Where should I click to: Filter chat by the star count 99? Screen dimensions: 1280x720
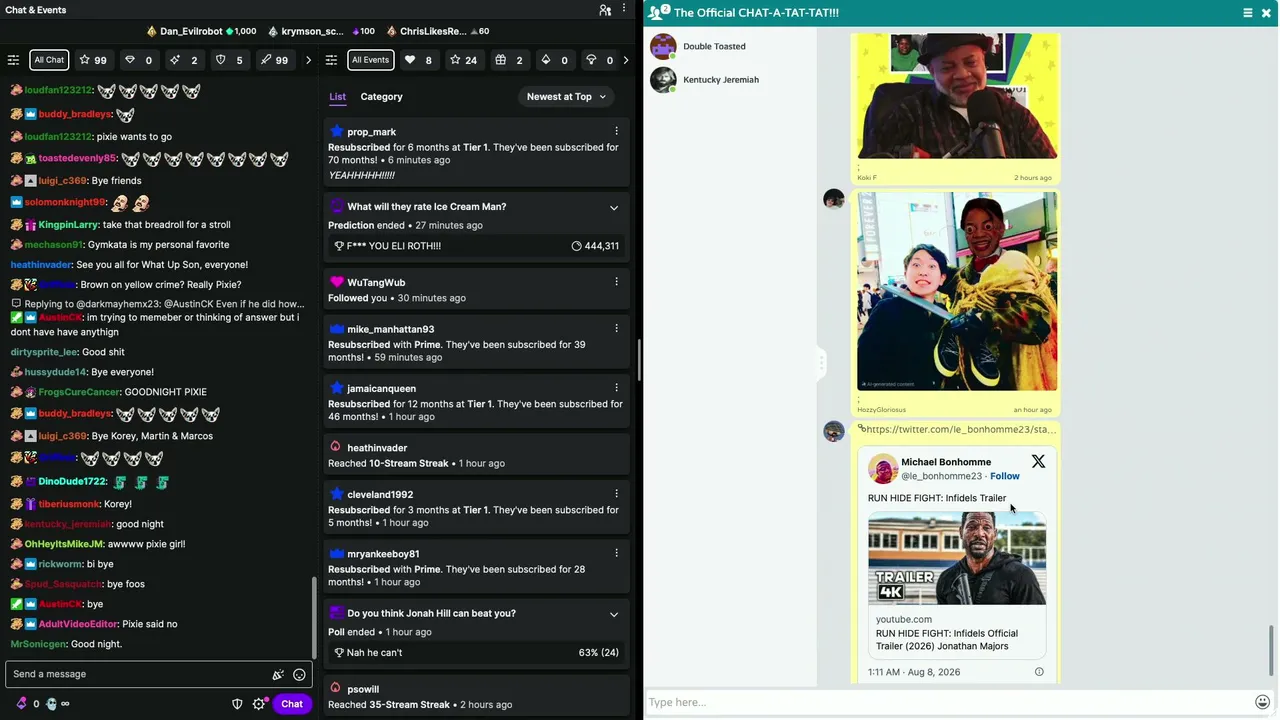tap(93, 60)
